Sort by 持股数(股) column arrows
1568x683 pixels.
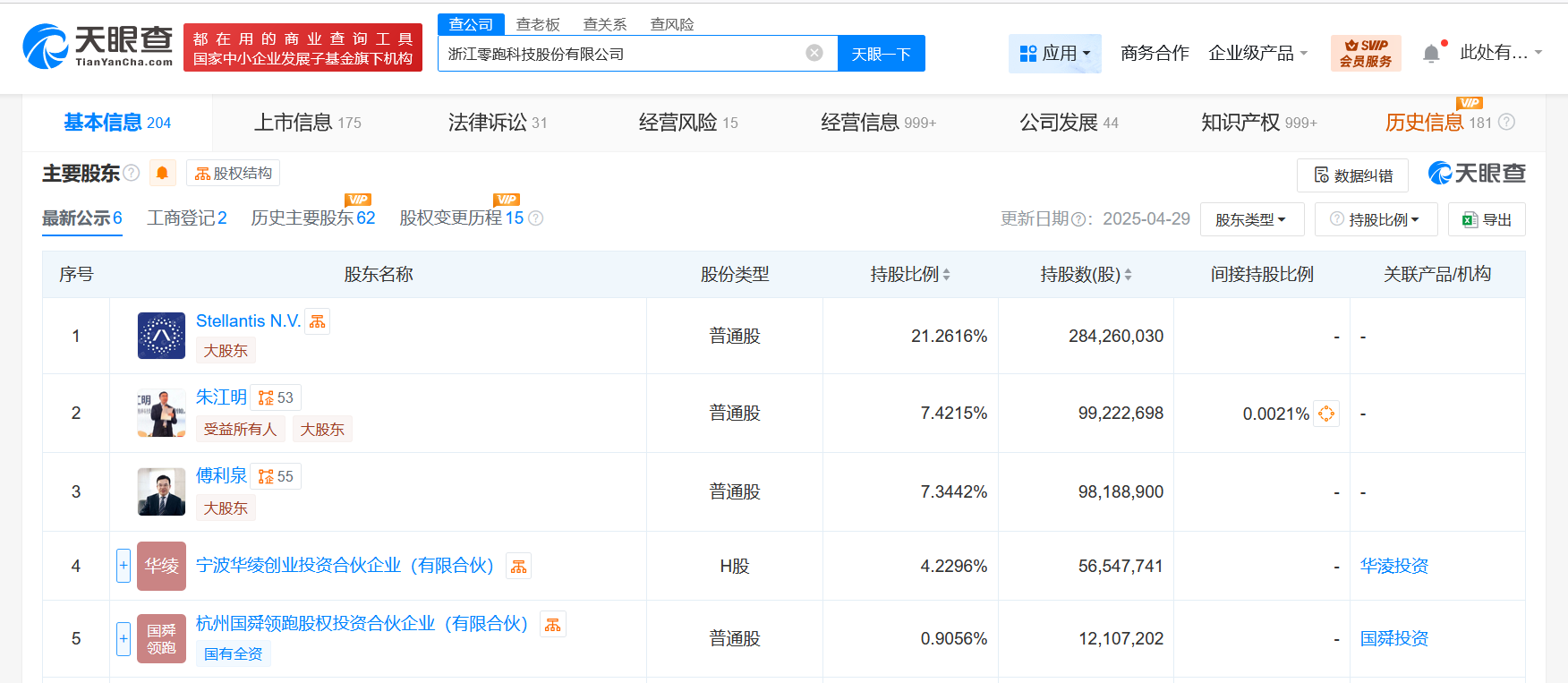point(1128,275)
